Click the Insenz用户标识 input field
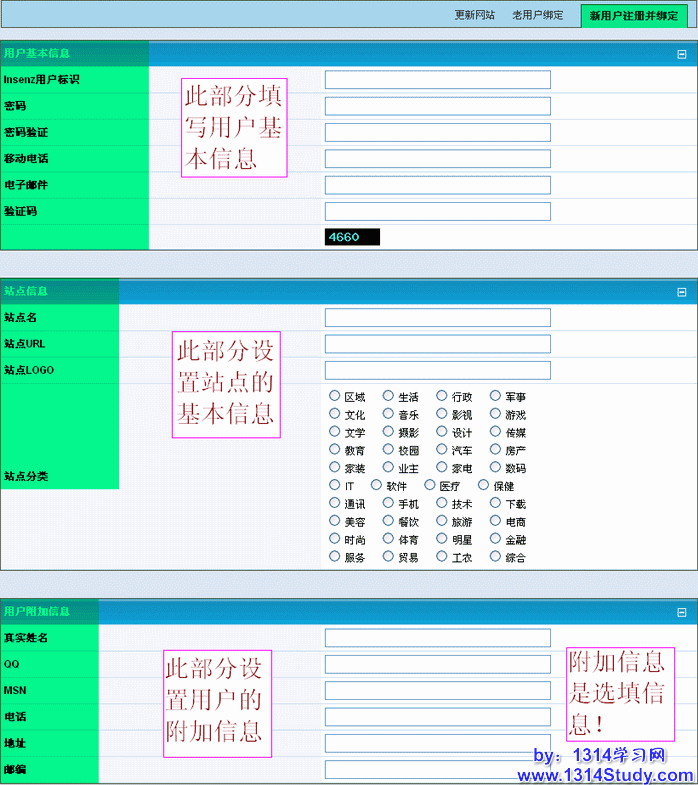The width and height of the screenshot is (698, 785). tap(437, 80)
